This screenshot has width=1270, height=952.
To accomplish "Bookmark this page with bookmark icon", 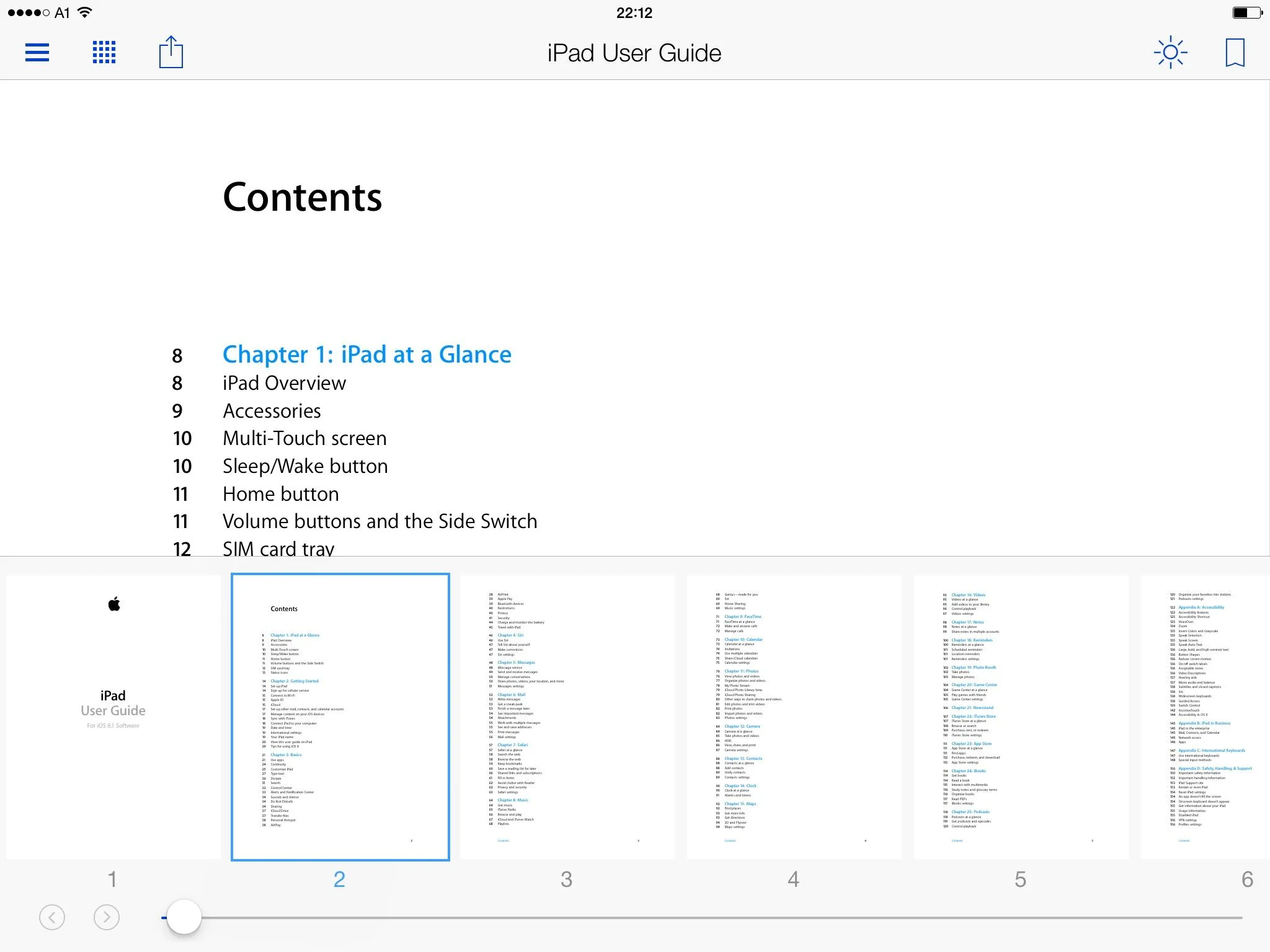I will pyautogui.click(x=1235, y=53).
